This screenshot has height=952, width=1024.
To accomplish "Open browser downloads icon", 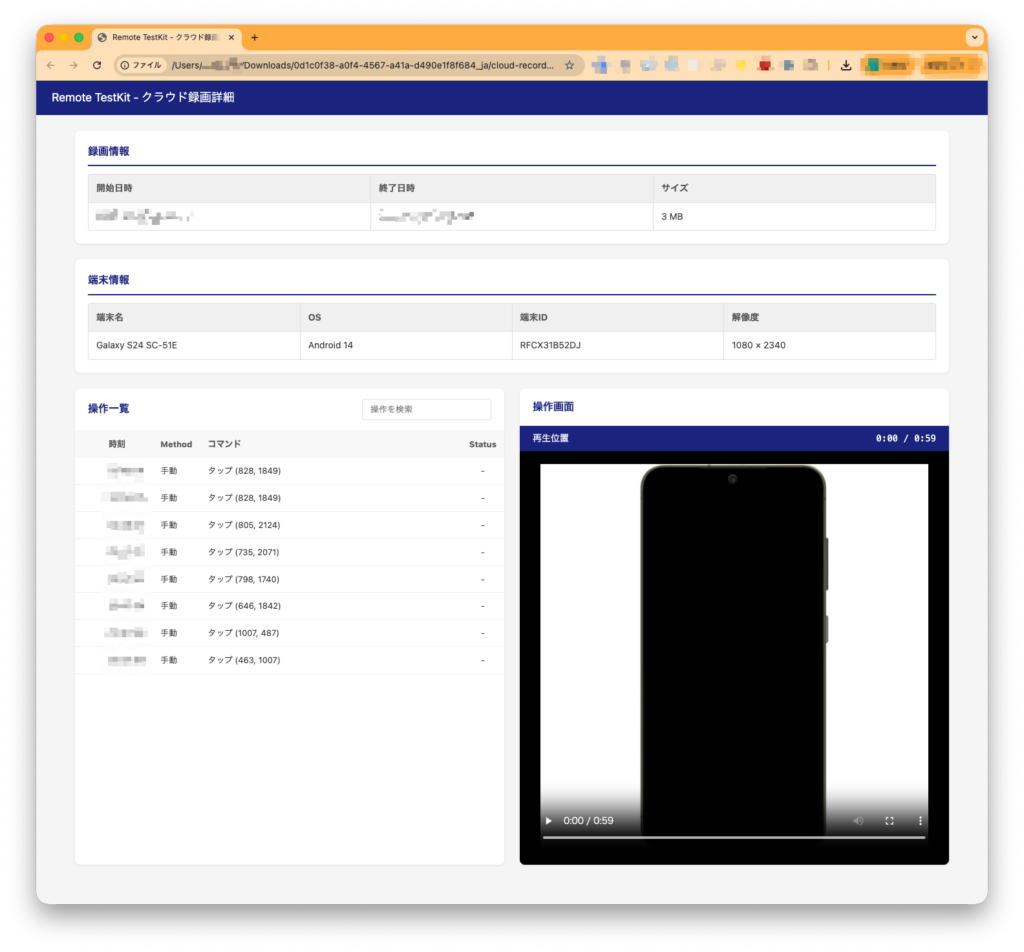I will coord(846,65).
